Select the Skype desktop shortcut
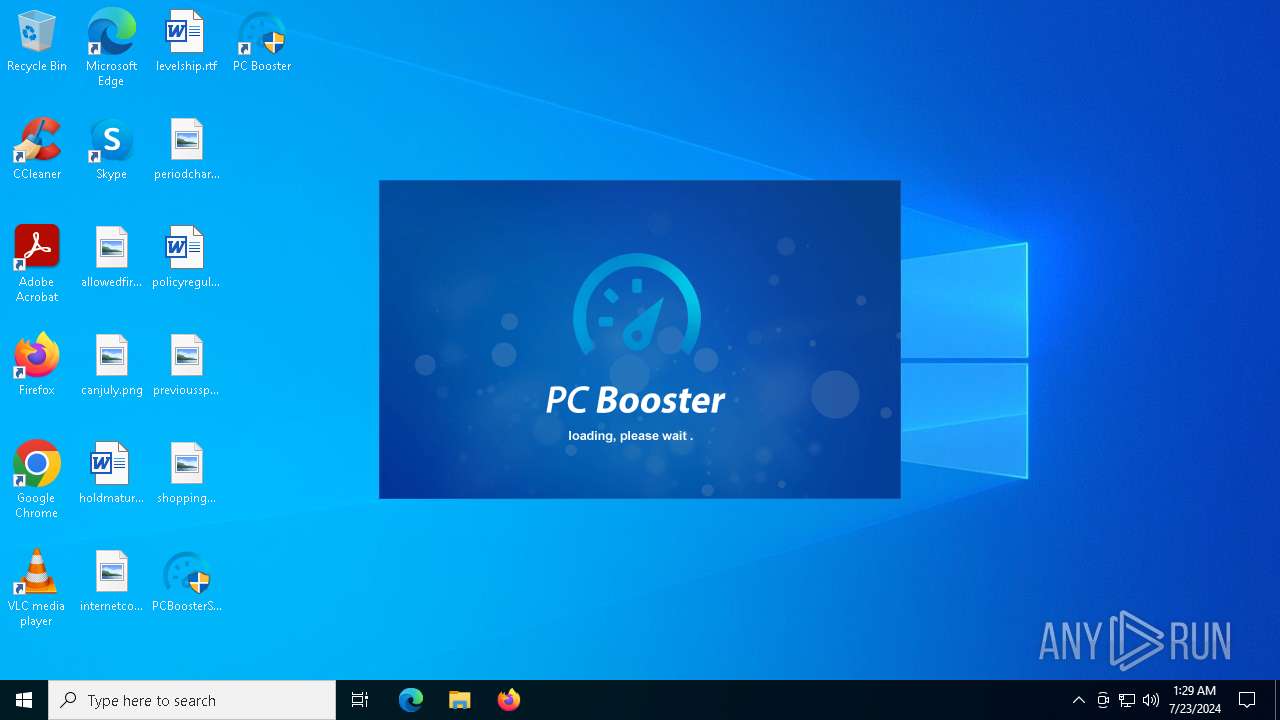The width and height of the screenshot is (1280, 720). [111, 150]
